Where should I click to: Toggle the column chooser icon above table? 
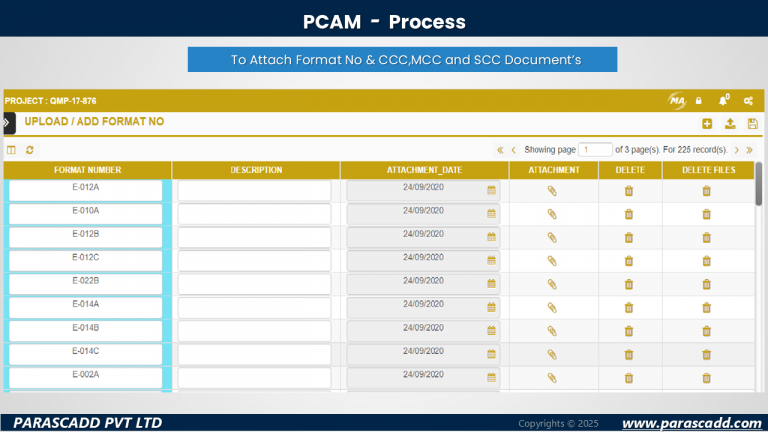click(12, 150)
